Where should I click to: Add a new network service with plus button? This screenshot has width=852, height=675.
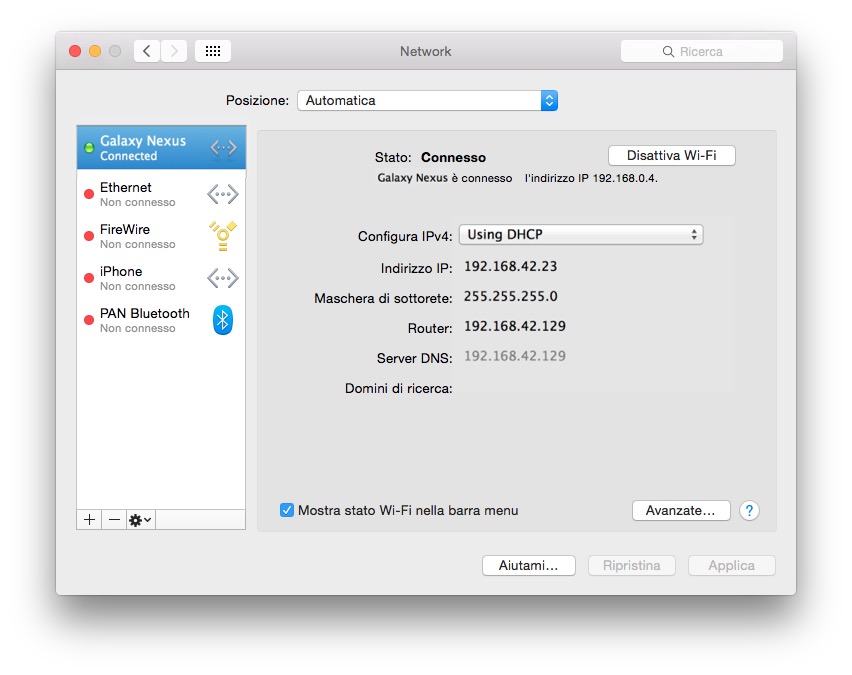(x=88, y=519)
